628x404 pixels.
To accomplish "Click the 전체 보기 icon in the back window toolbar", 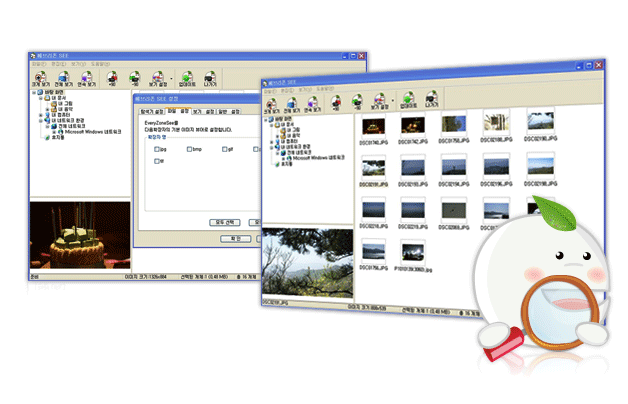I will [x=62, y=78].
